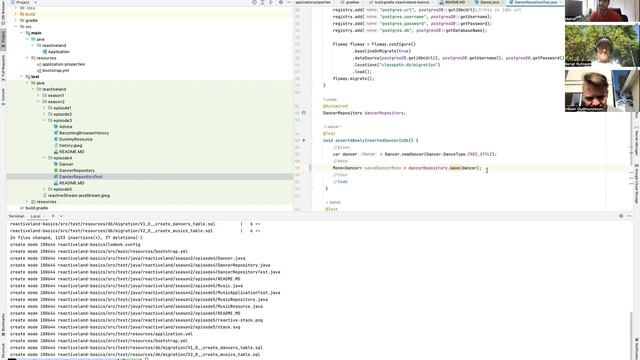Click the bottom participant video thumbnail
This screenshot has width=640, height=360.
pos(602,91)
